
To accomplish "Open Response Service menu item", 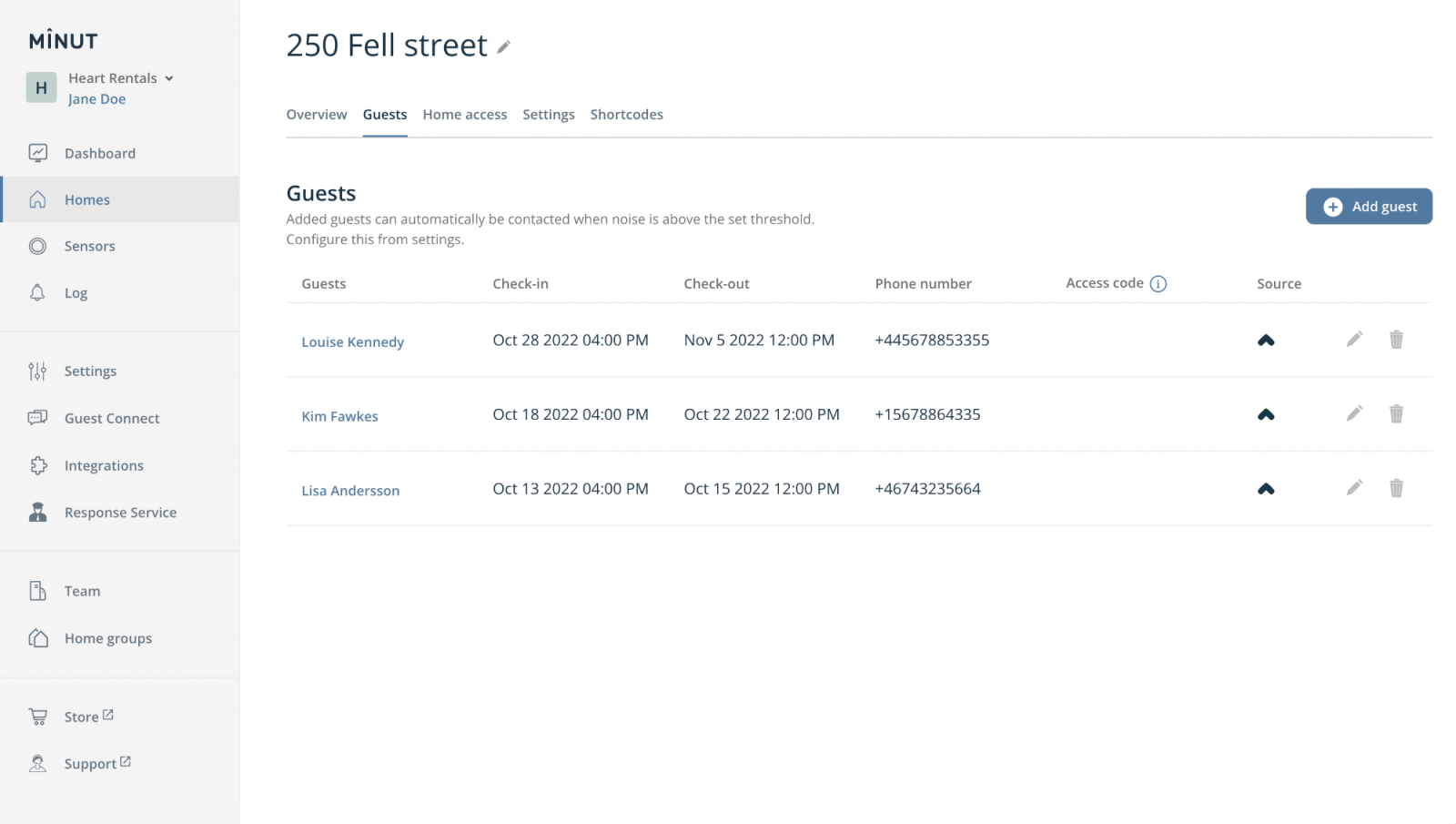I will [120, 513].
